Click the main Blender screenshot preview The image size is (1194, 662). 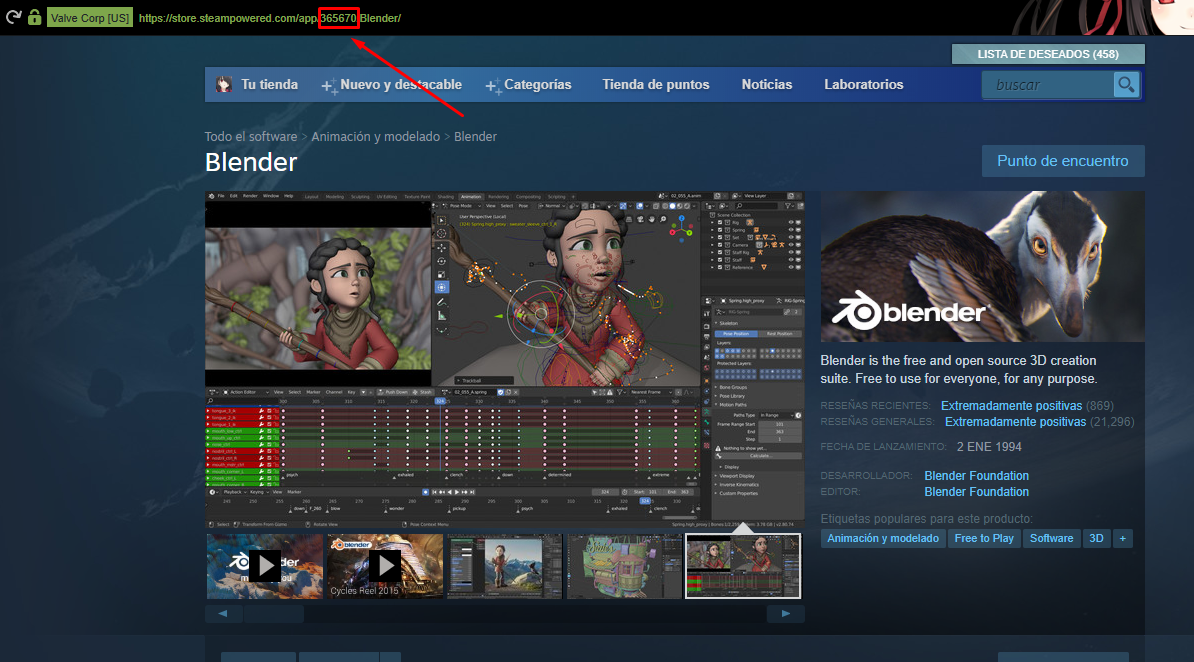[505, 360]
